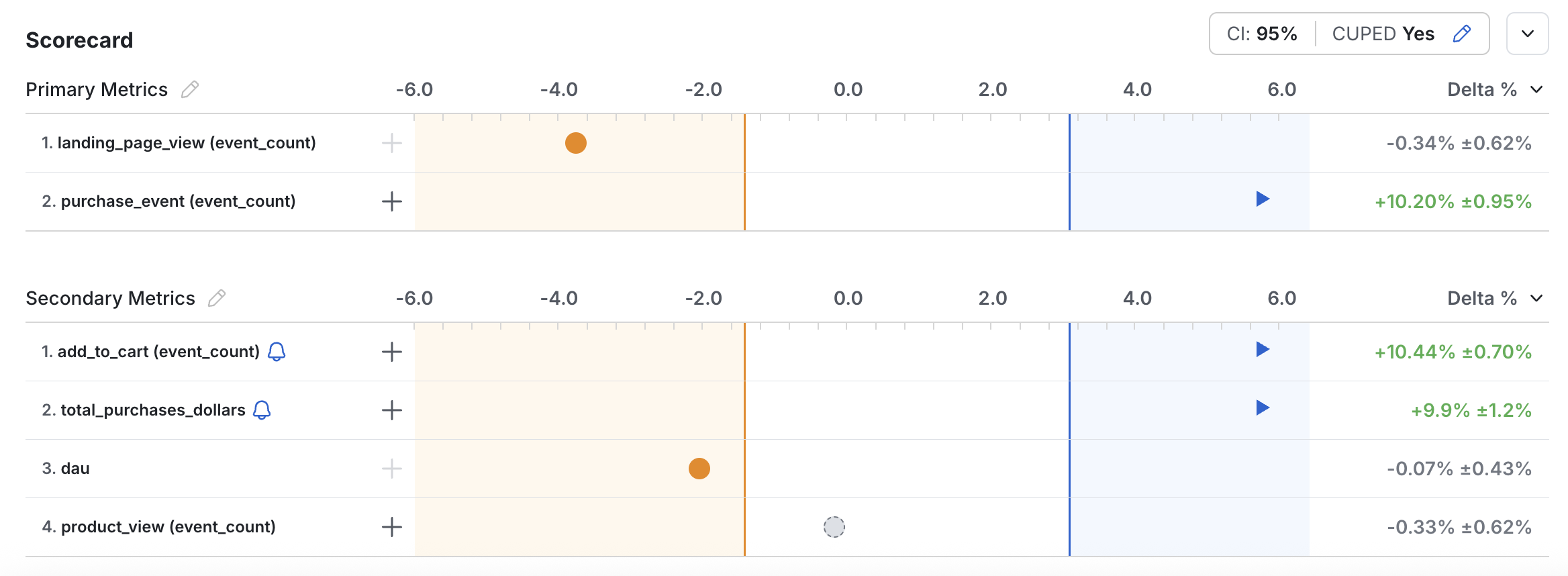Screen dimensions: 1568x576
Task: Collapse the Scorecard using the top-right chevron
Action: (1527, 33)
